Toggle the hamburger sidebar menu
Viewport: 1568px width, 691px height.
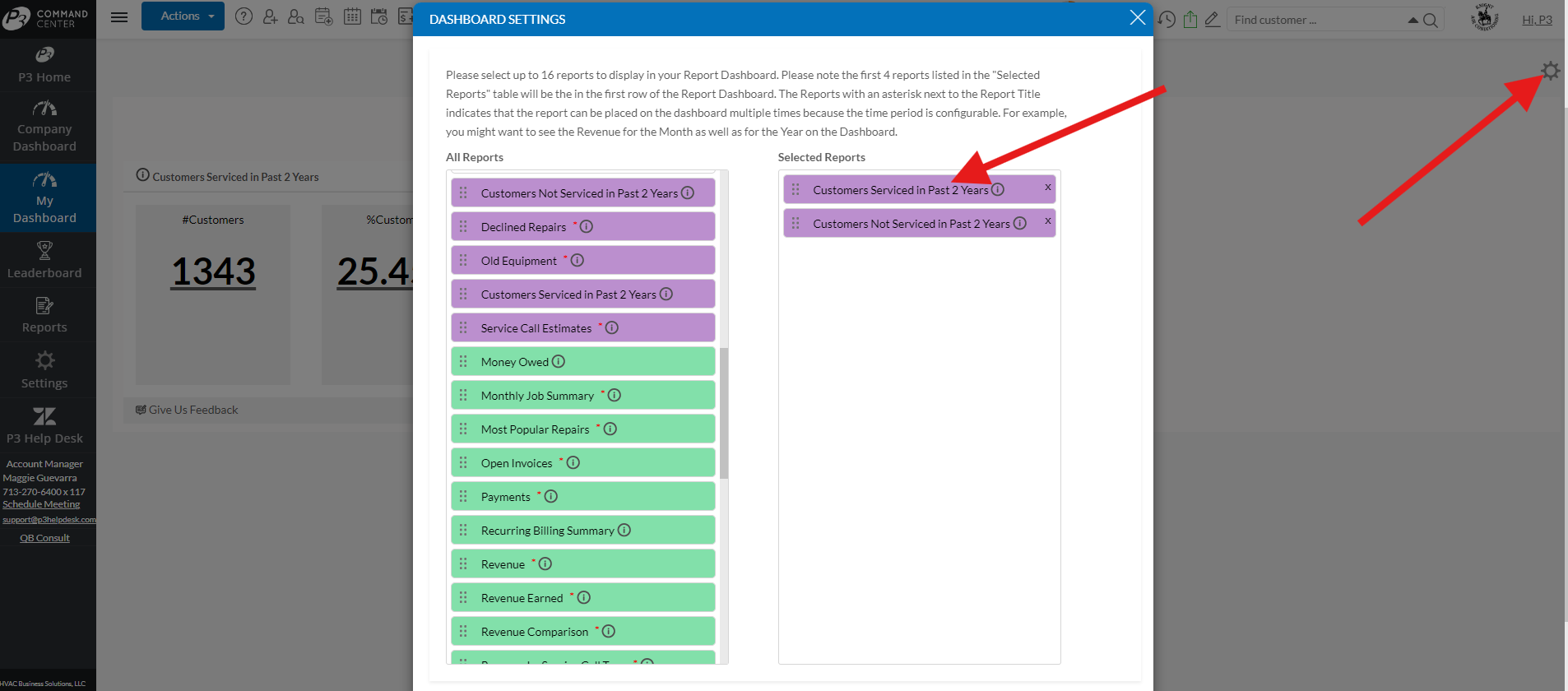pos(119,17)
